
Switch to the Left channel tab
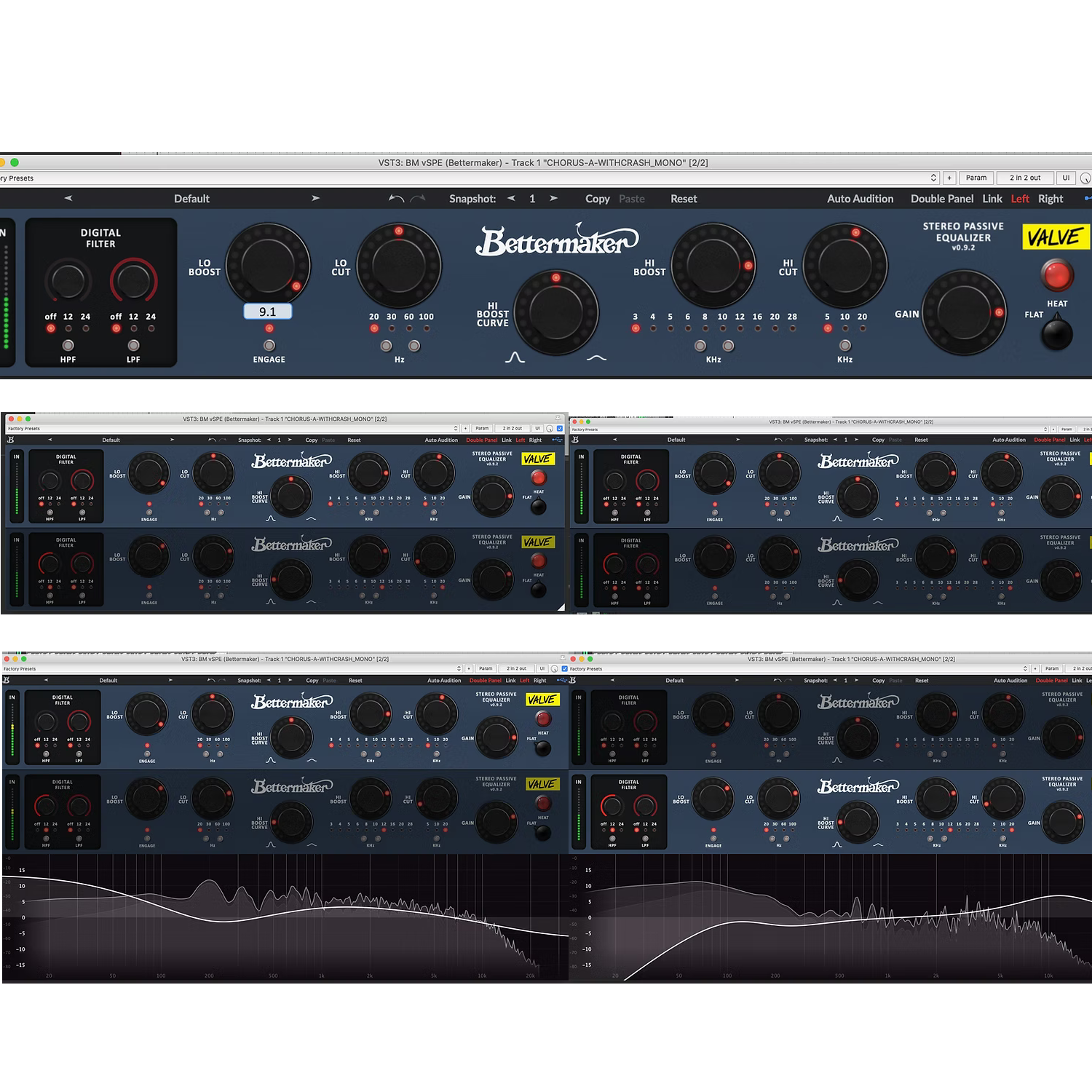click(1020, 198)
